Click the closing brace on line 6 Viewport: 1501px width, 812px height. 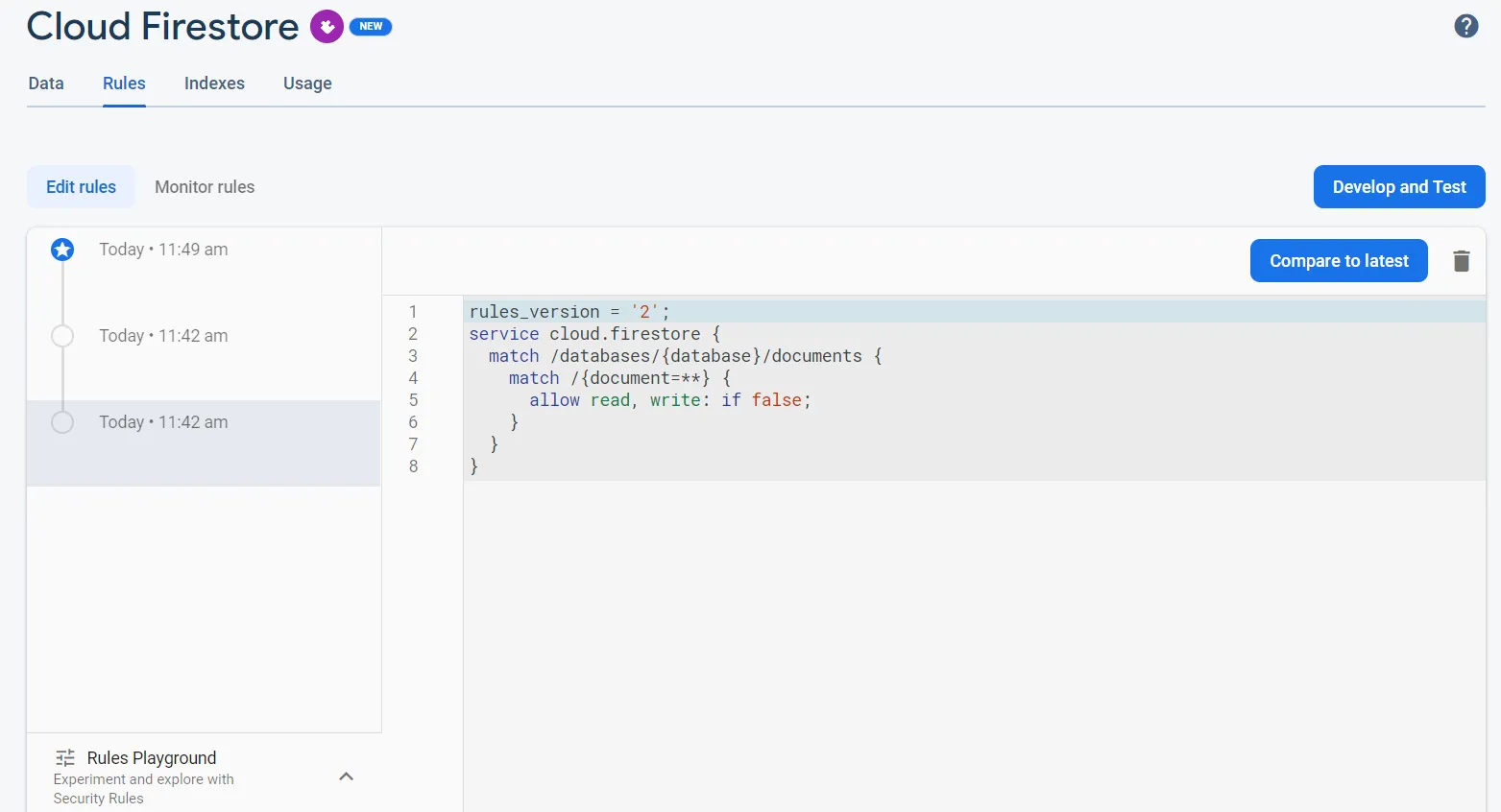514,422
